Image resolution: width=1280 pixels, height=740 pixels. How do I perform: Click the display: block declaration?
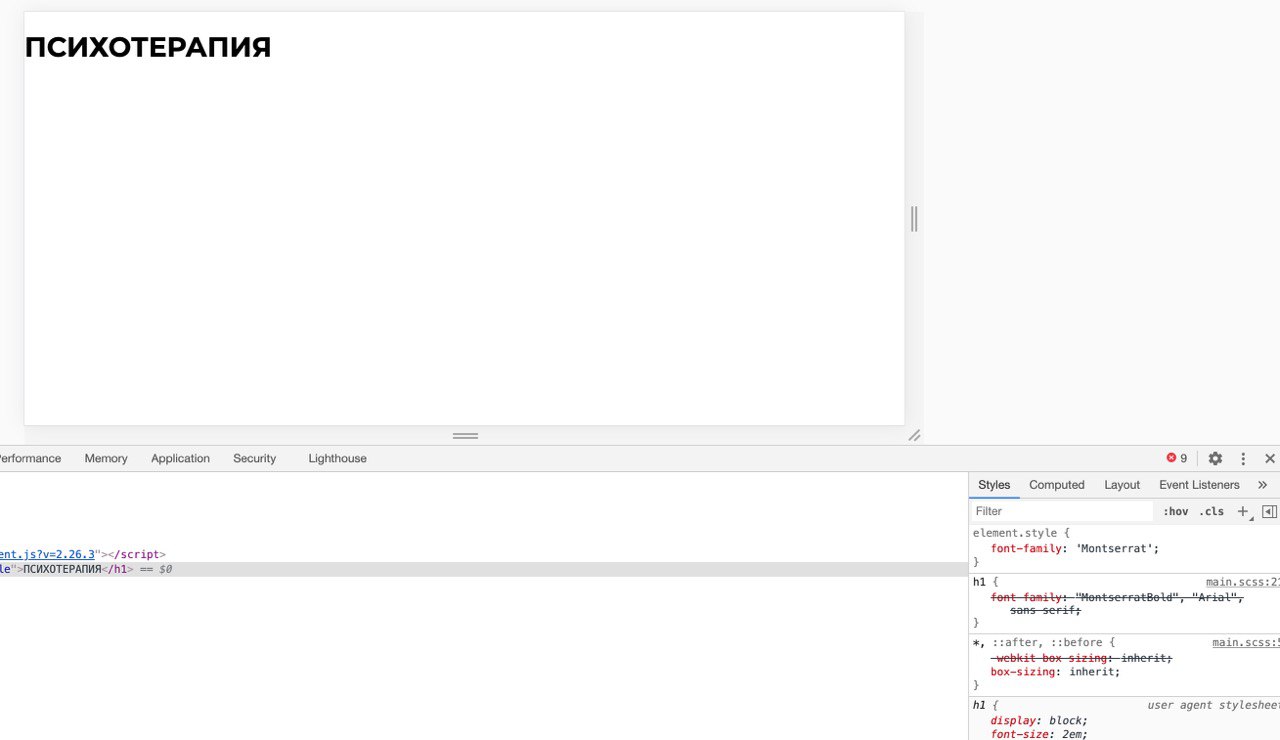(1039, 720)
